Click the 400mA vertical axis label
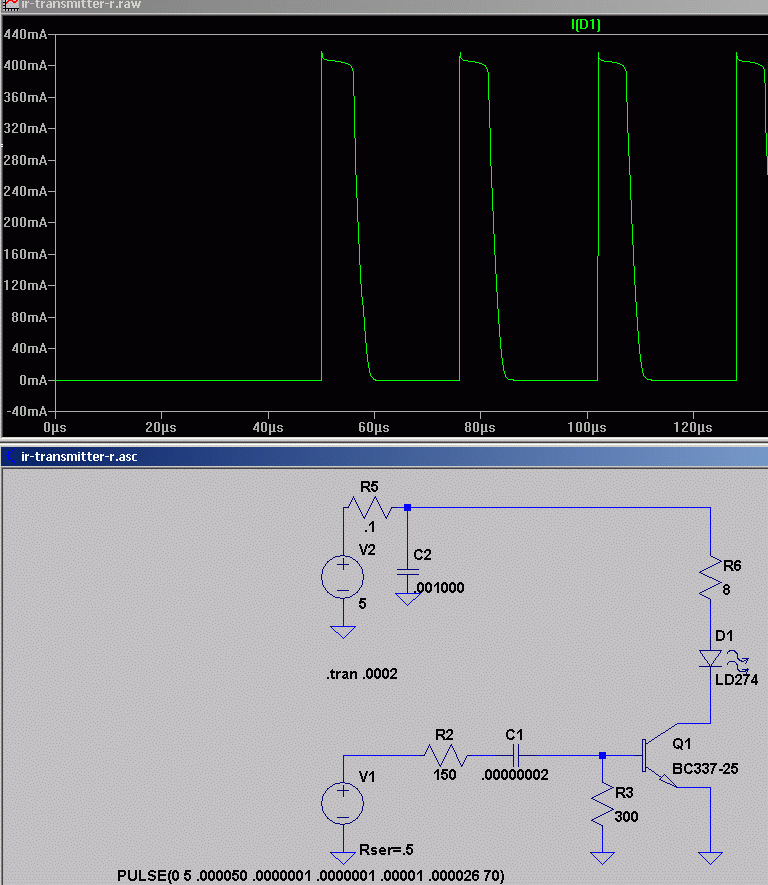Image resolution: width=768 pixels, height=885 pixels. tap(25, 65)
